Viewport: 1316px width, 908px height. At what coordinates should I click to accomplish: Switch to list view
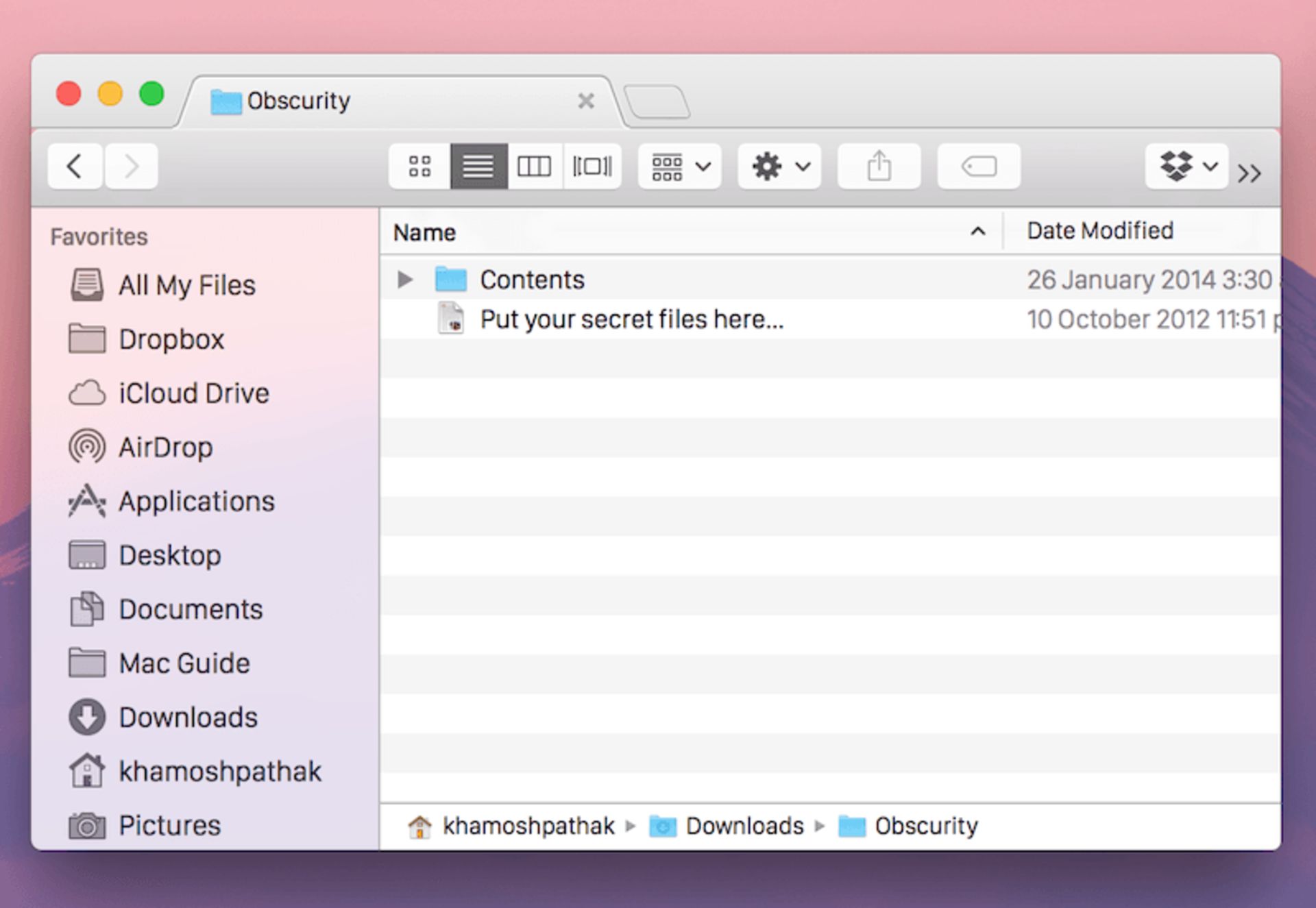478,167
